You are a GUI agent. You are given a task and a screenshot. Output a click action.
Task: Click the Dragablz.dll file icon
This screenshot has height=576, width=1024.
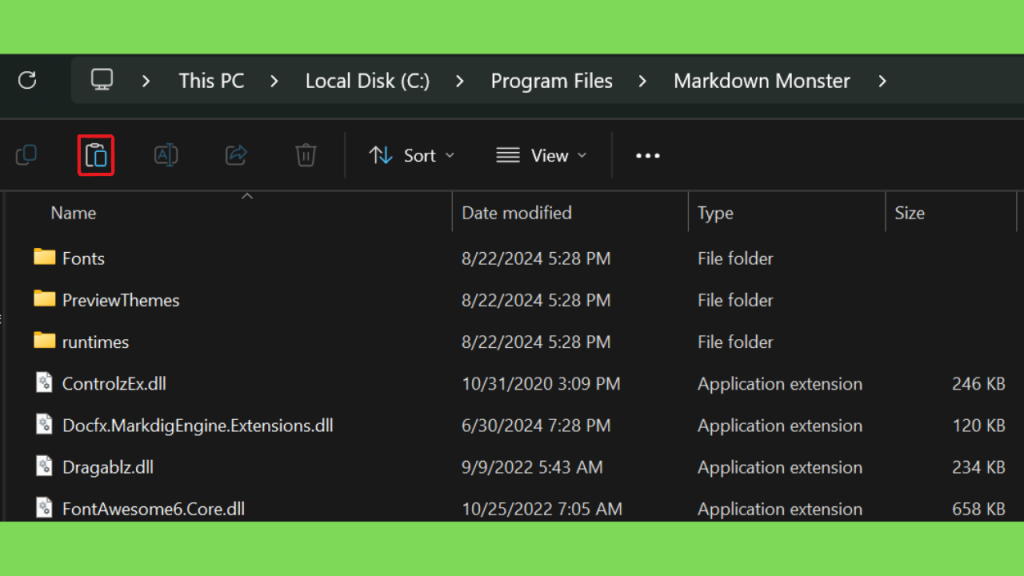(x=44, y=466)
